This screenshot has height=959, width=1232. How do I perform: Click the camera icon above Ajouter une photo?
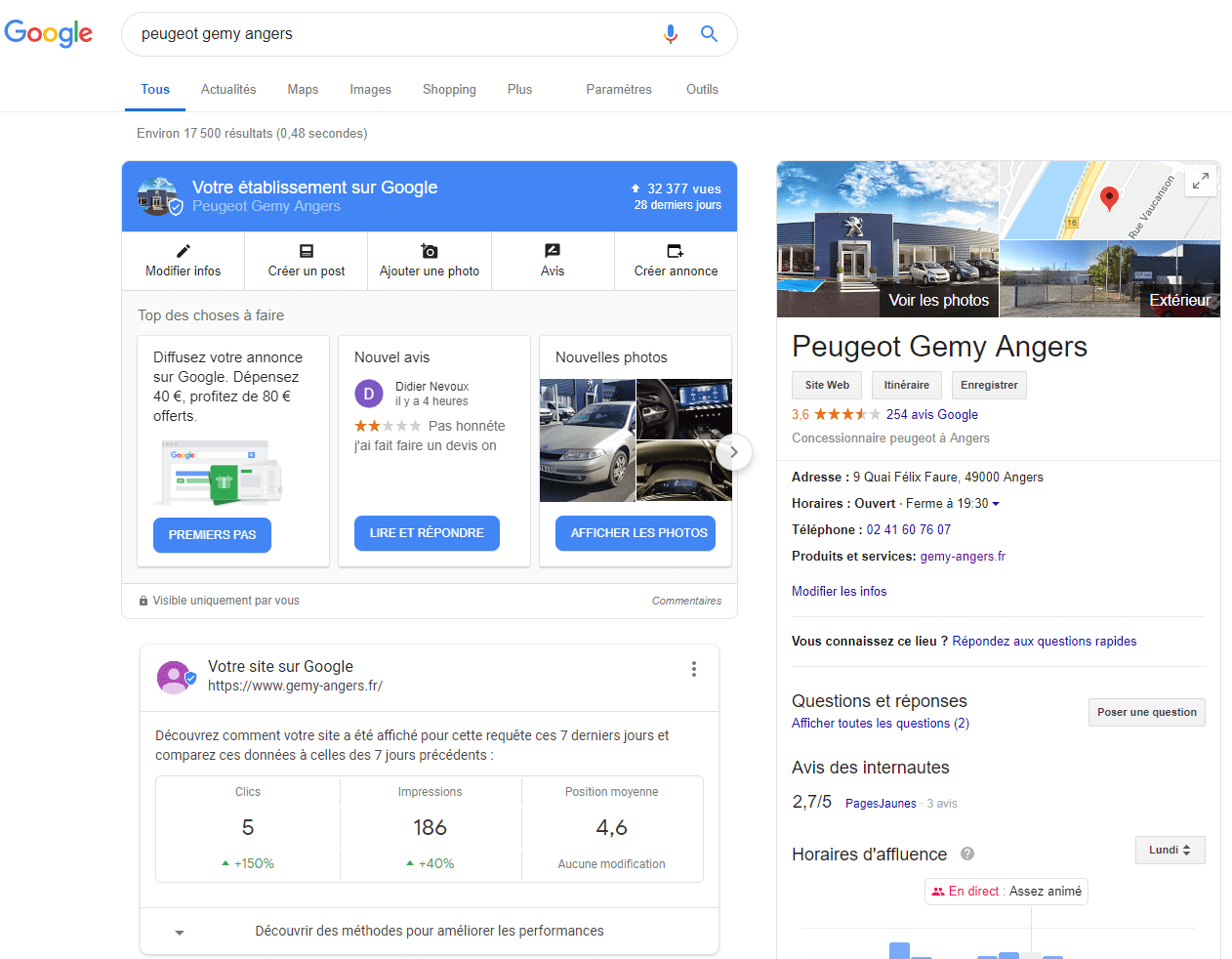pyautogui.click(x=430, y=251)
